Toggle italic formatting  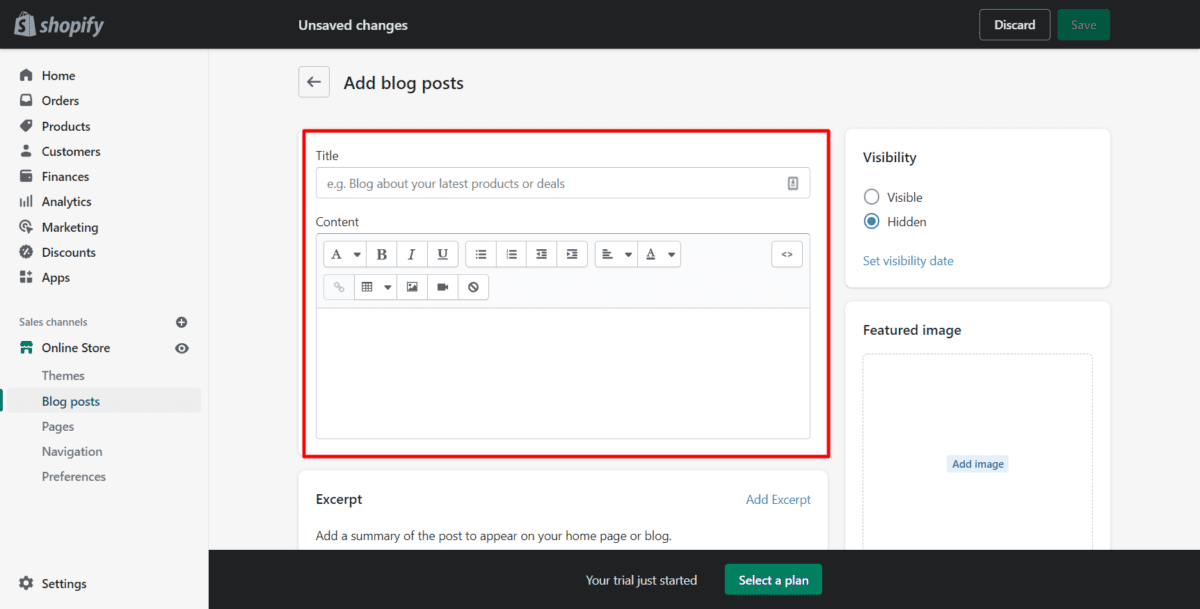pyautogui.click(x=412, y=255)
